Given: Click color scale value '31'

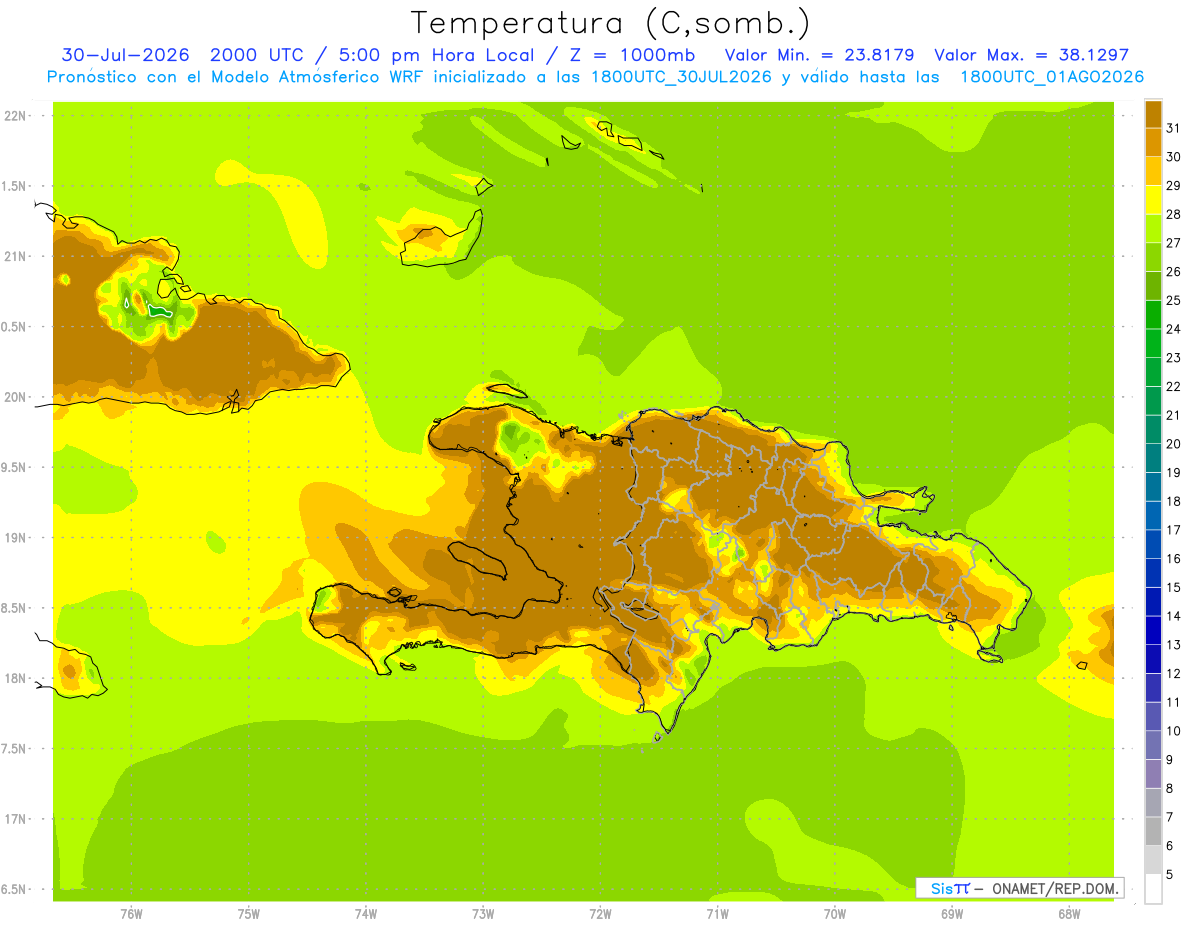Looking at the screenshot, I should (1174, 128).
